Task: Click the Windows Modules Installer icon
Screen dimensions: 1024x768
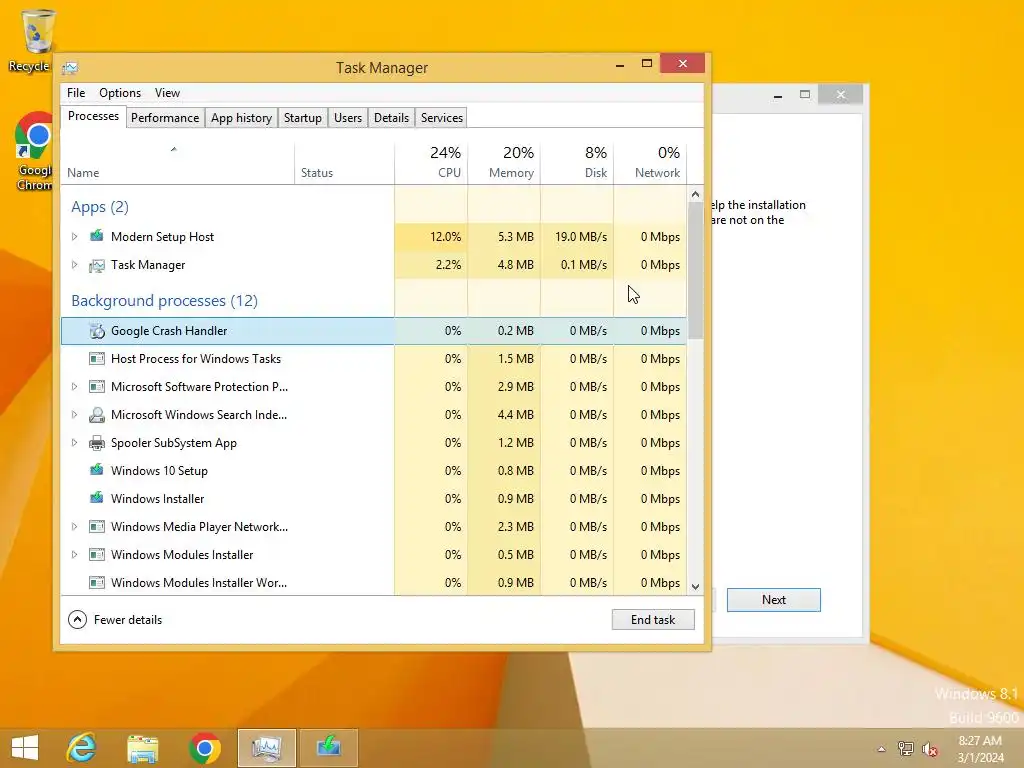Action: tap(97, 554)
